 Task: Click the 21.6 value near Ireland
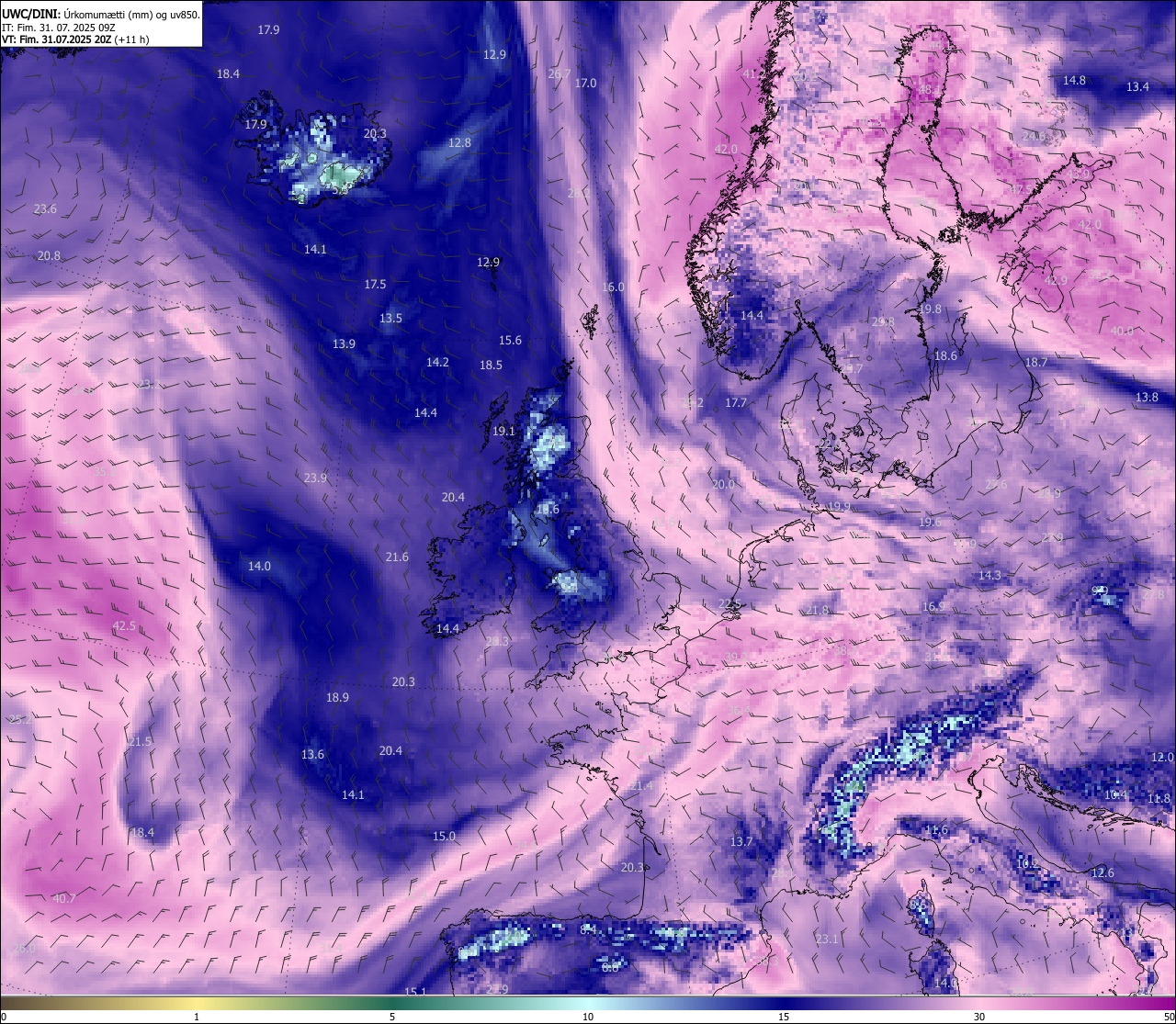397,557
